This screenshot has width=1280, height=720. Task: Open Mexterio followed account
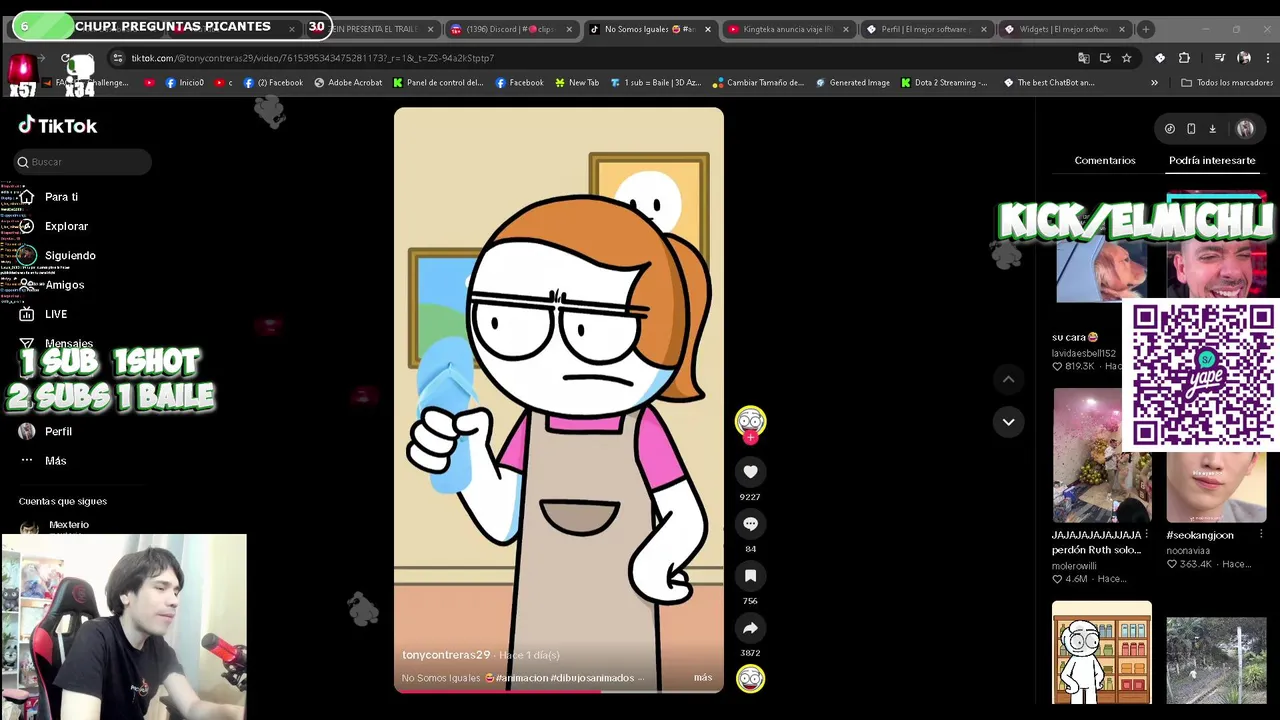click(69, 525)
